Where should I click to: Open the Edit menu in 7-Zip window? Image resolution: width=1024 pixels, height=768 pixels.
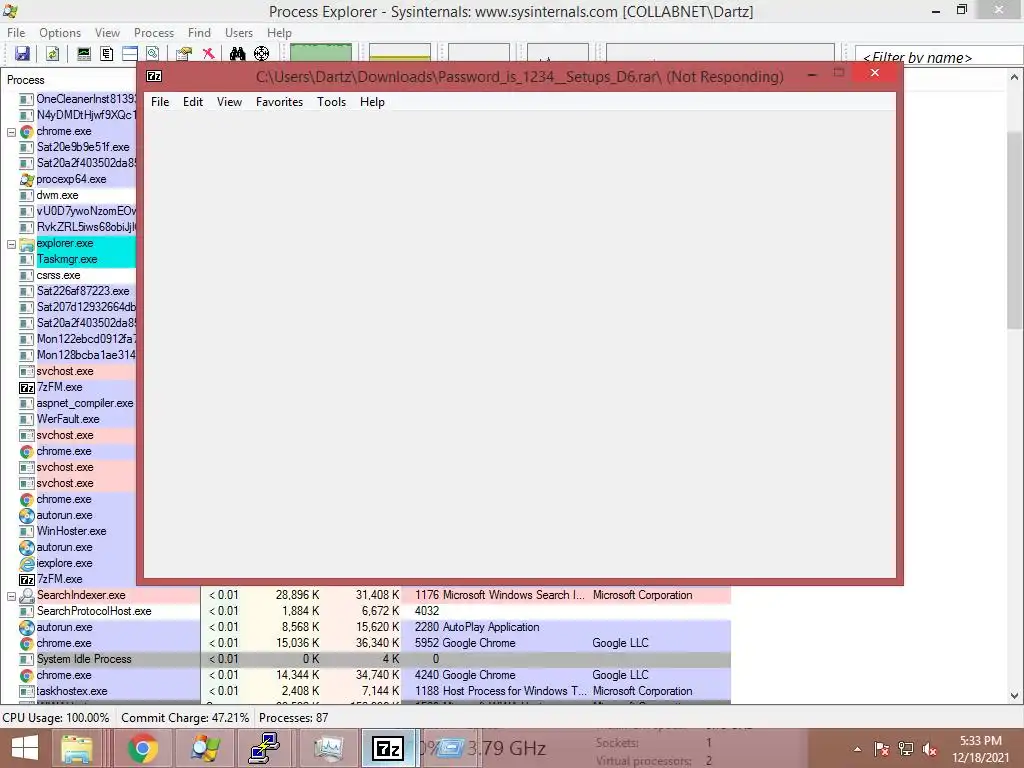tap(193, 102)
